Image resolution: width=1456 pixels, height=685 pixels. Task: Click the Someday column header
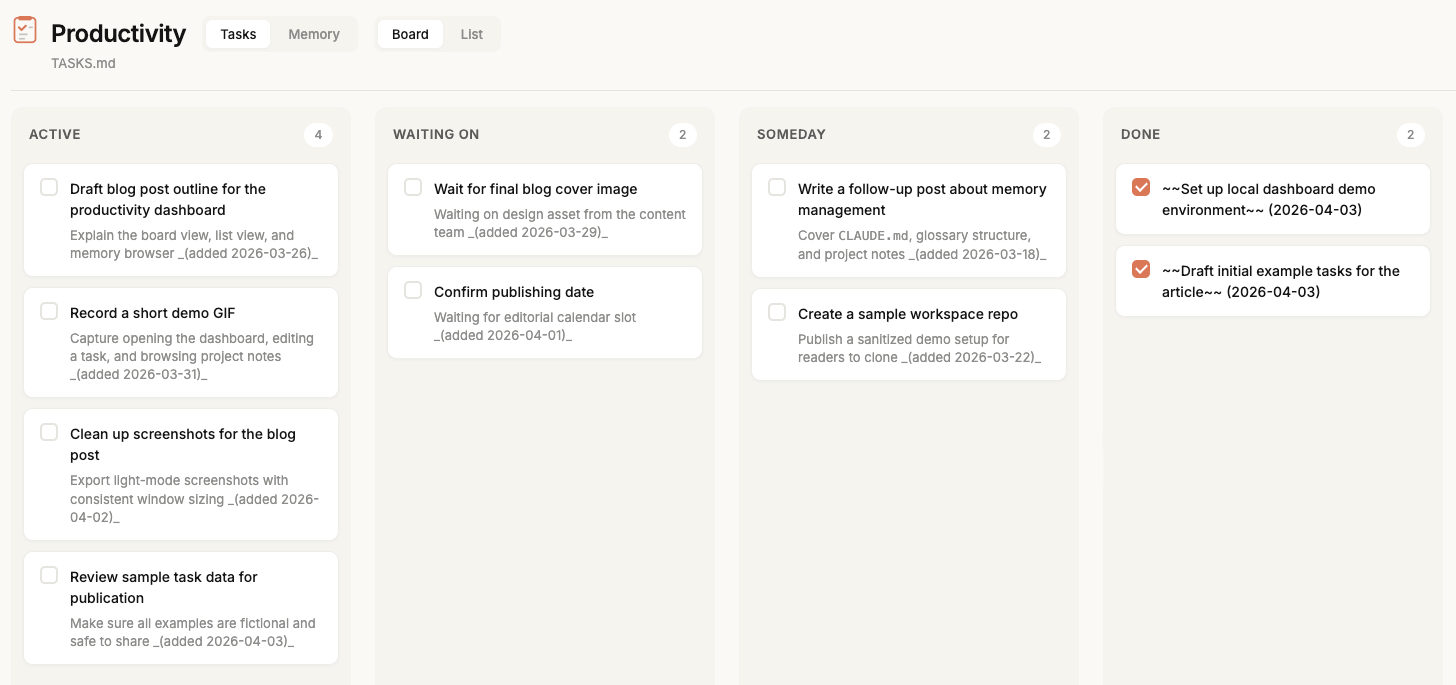791,134
